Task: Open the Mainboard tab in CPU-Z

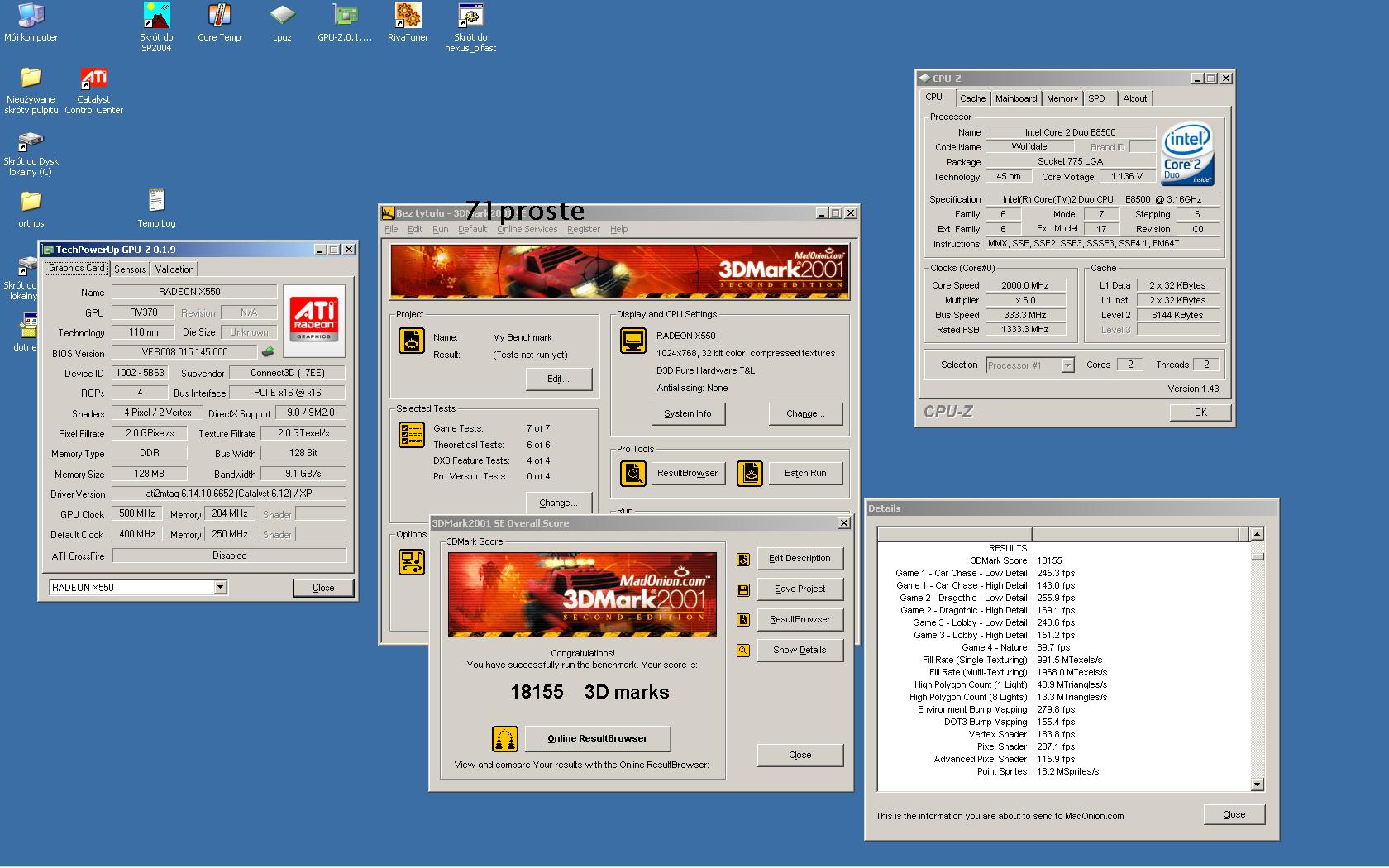Action: 1016,98
